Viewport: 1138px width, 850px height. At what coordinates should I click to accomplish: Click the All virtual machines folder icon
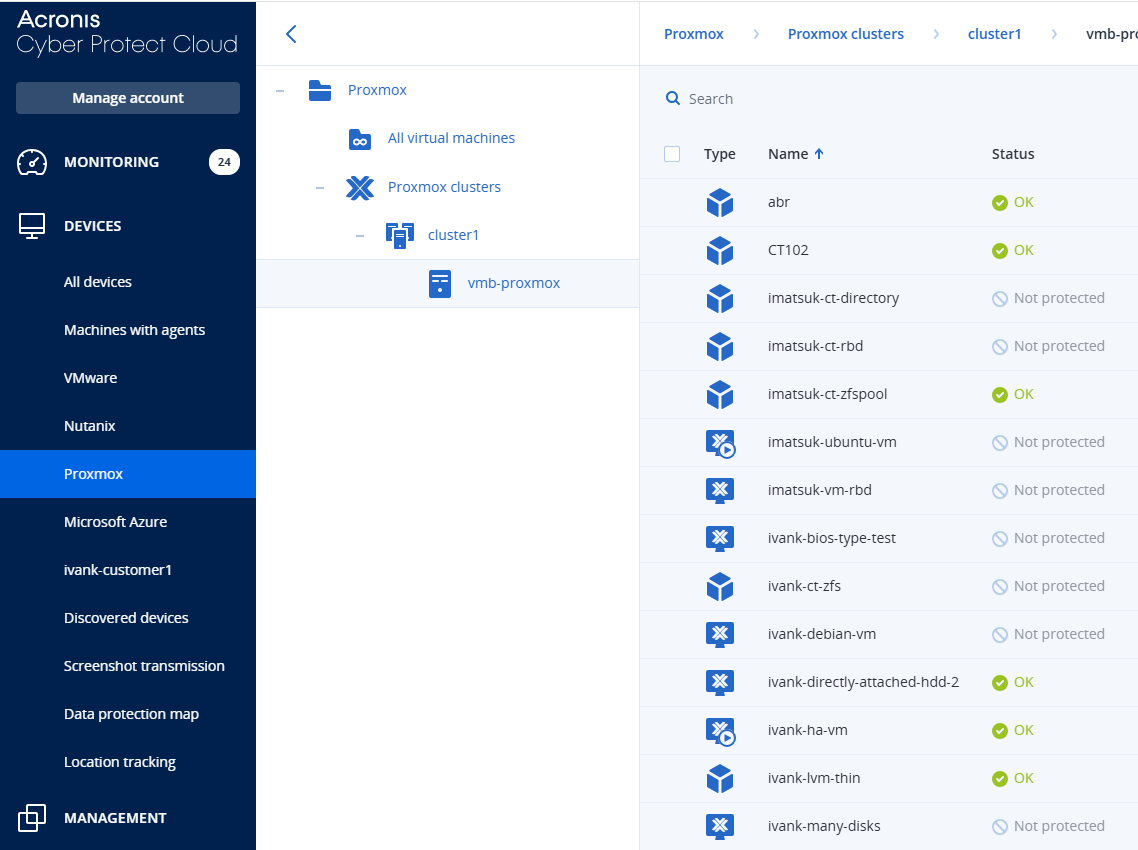[x=360, y=139]
